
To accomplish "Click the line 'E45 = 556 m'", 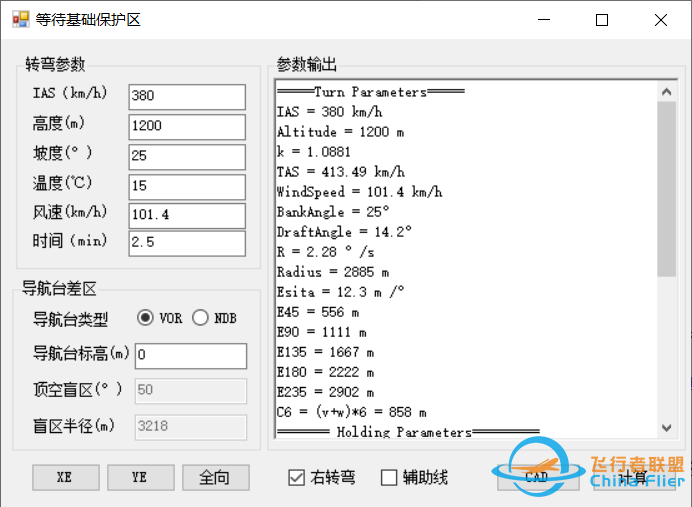I will coord(318,312).
